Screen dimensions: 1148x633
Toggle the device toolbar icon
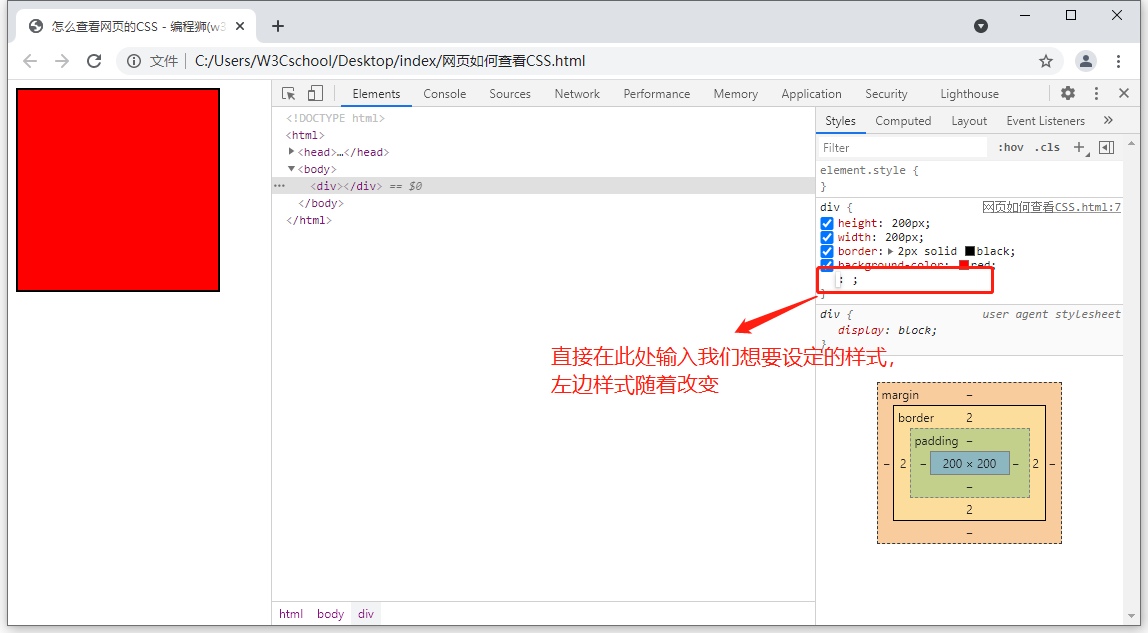pyautogui.click(x=315, y=94)
